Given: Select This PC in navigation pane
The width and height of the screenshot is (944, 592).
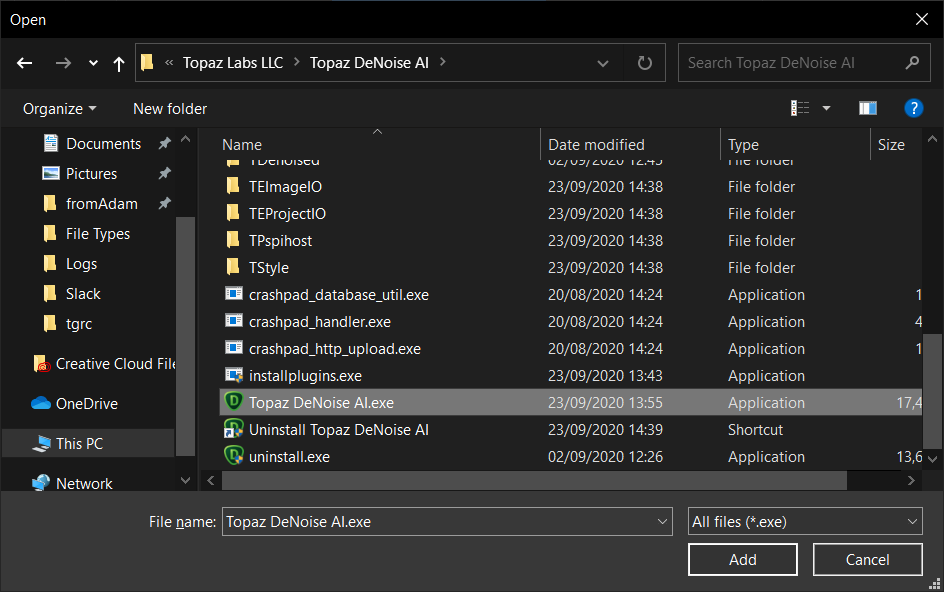Looking at the screenshot, I should [79, 444].
